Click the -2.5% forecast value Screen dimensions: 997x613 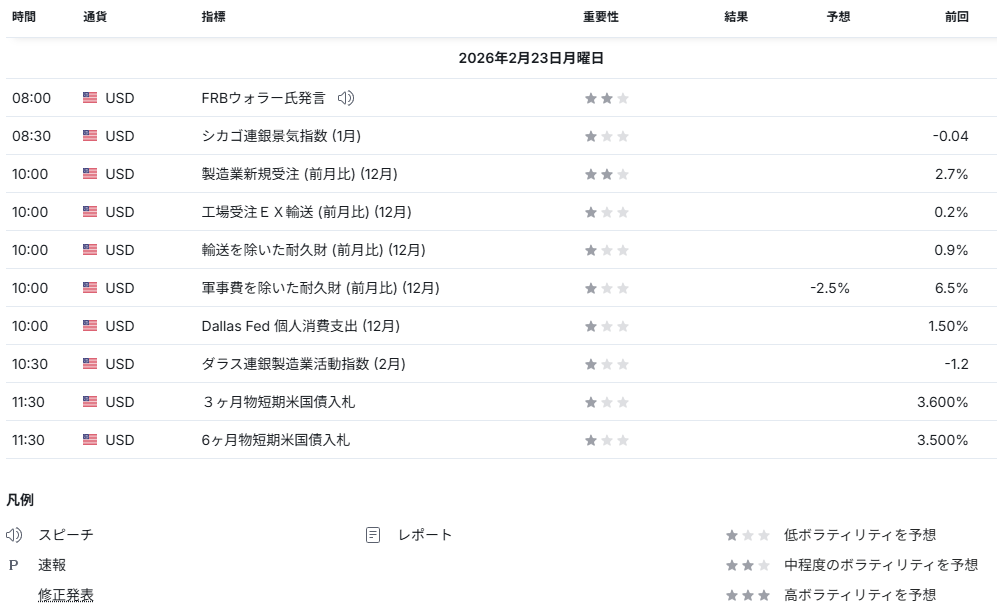pos(830,288)
